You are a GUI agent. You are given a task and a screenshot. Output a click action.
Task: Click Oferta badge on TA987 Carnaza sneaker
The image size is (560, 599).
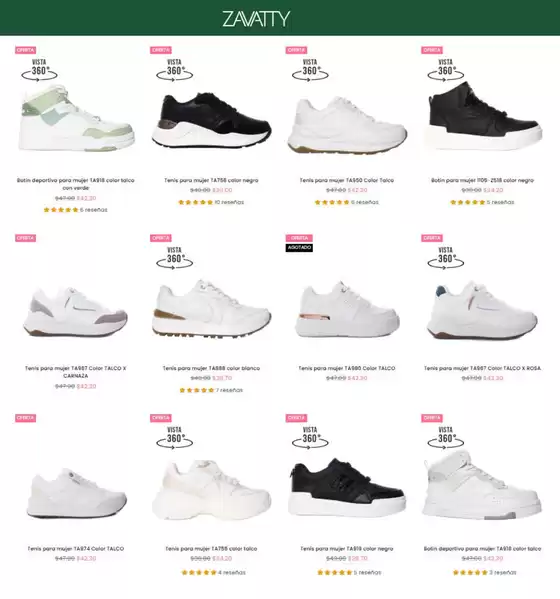26,238
